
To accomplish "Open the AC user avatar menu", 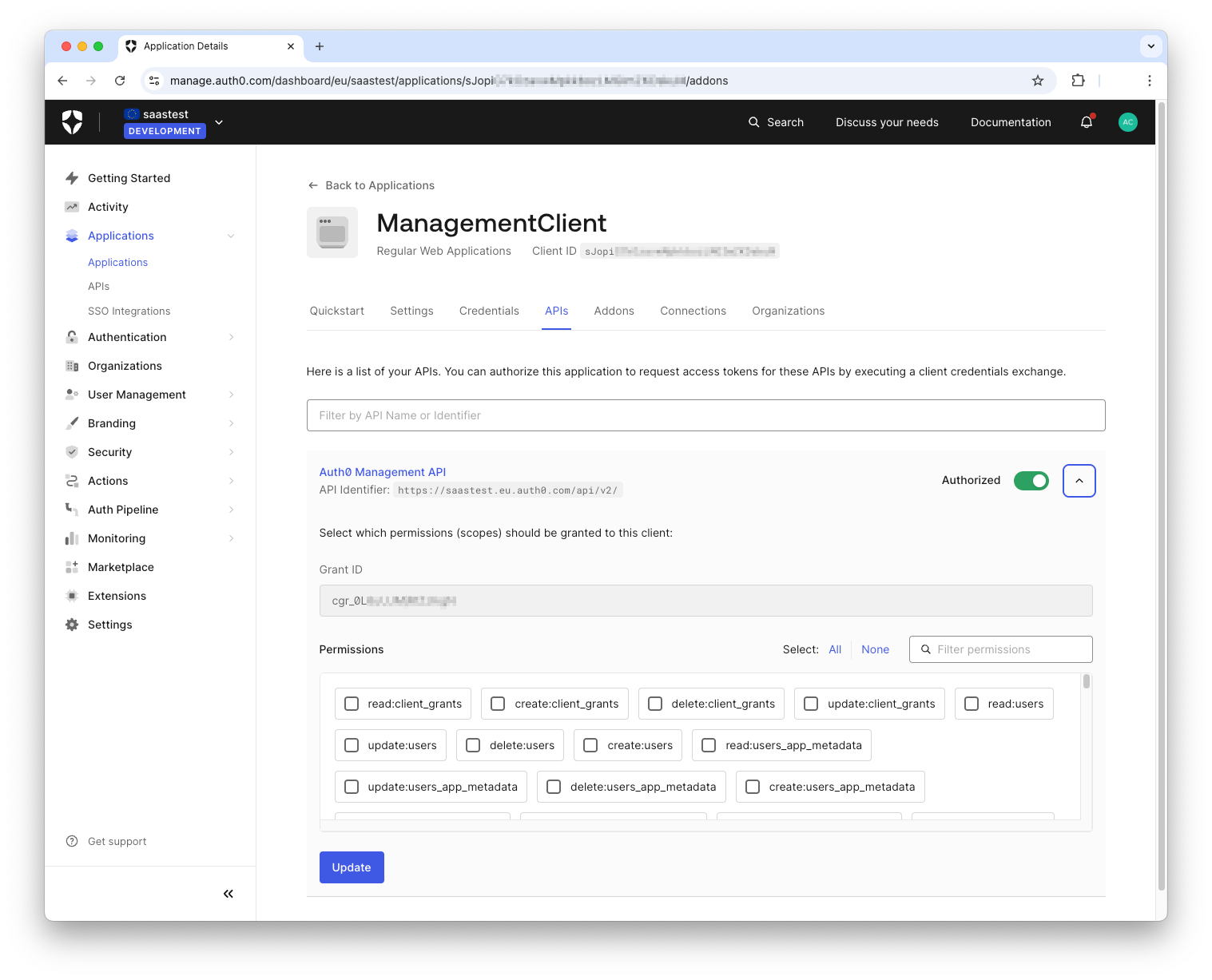I will point(1128,122).
